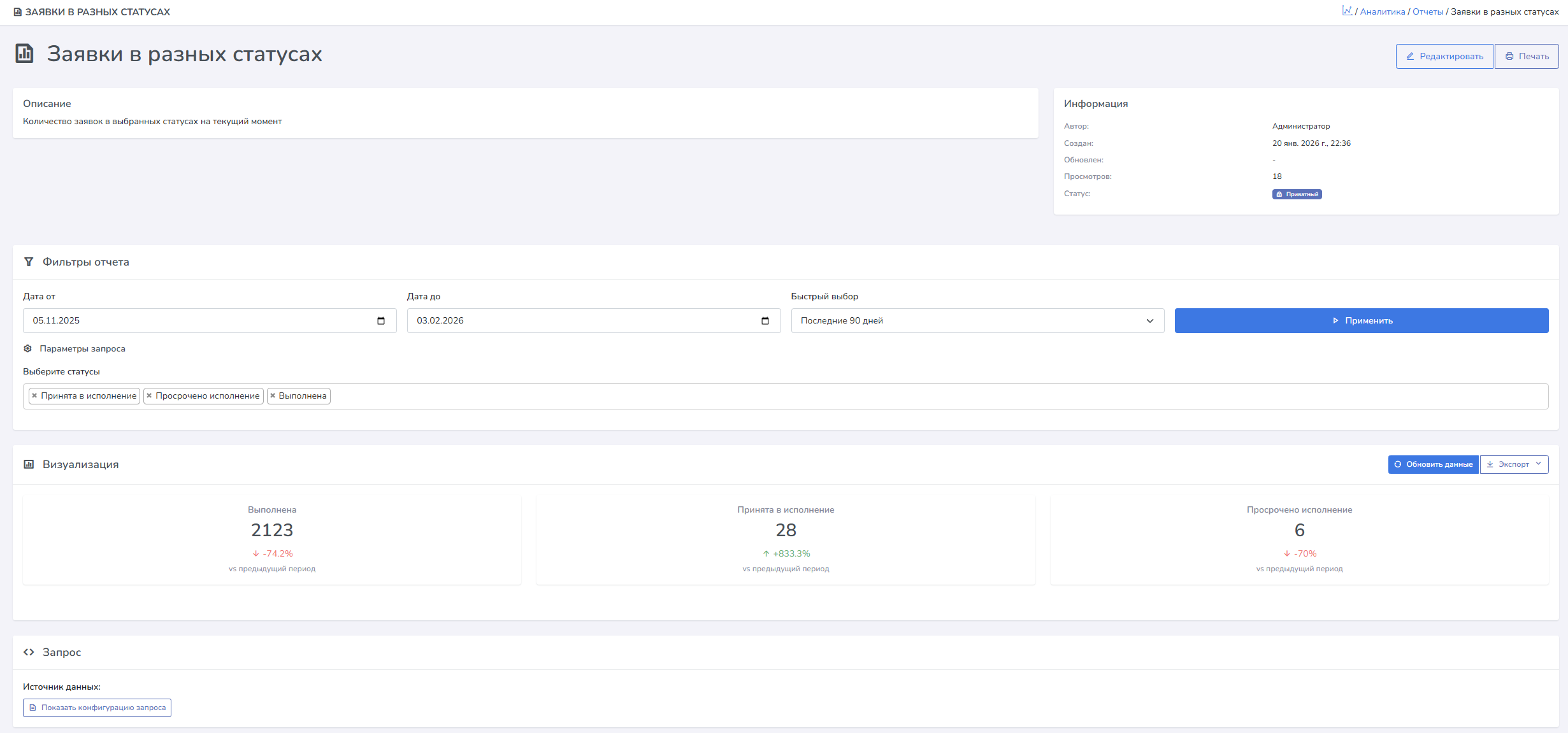Click Редактировать button
Viewport: 1568px width, 733px height.
[x=1444, y=57]
